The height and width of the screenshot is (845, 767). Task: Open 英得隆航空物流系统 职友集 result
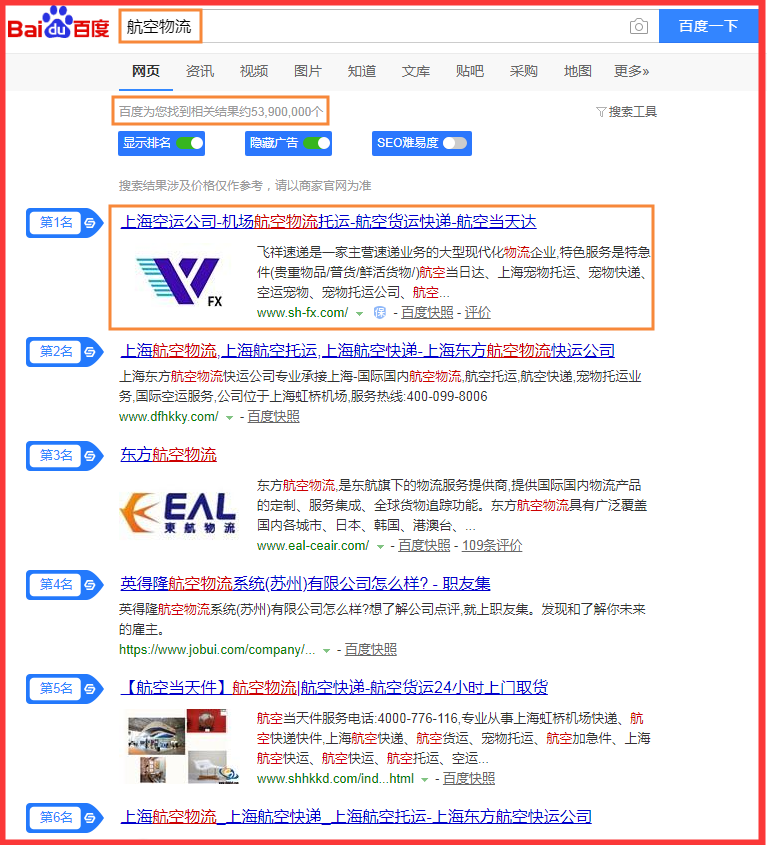pos(305,584)
